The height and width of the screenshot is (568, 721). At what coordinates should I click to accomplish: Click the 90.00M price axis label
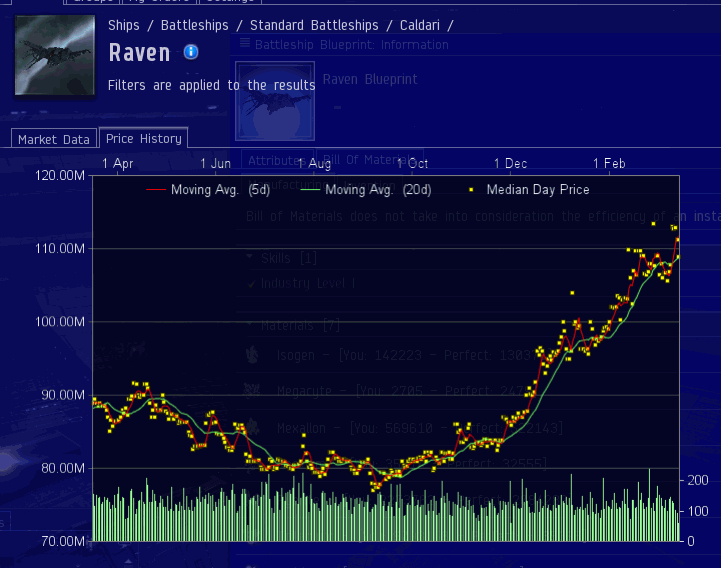click(x=63, y=395)
